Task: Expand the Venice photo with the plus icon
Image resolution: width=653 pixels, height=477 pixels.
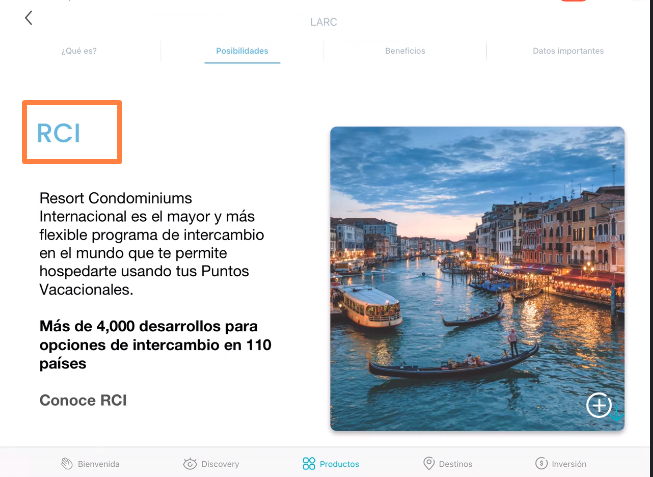Action: [x=599, y=405]
